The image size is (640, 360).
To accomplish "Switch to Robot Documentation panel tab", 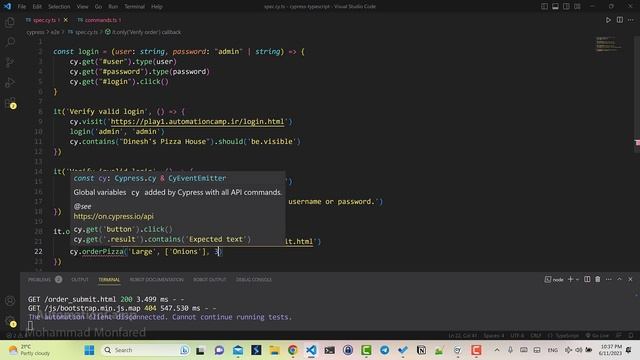I will coord(157,280).
